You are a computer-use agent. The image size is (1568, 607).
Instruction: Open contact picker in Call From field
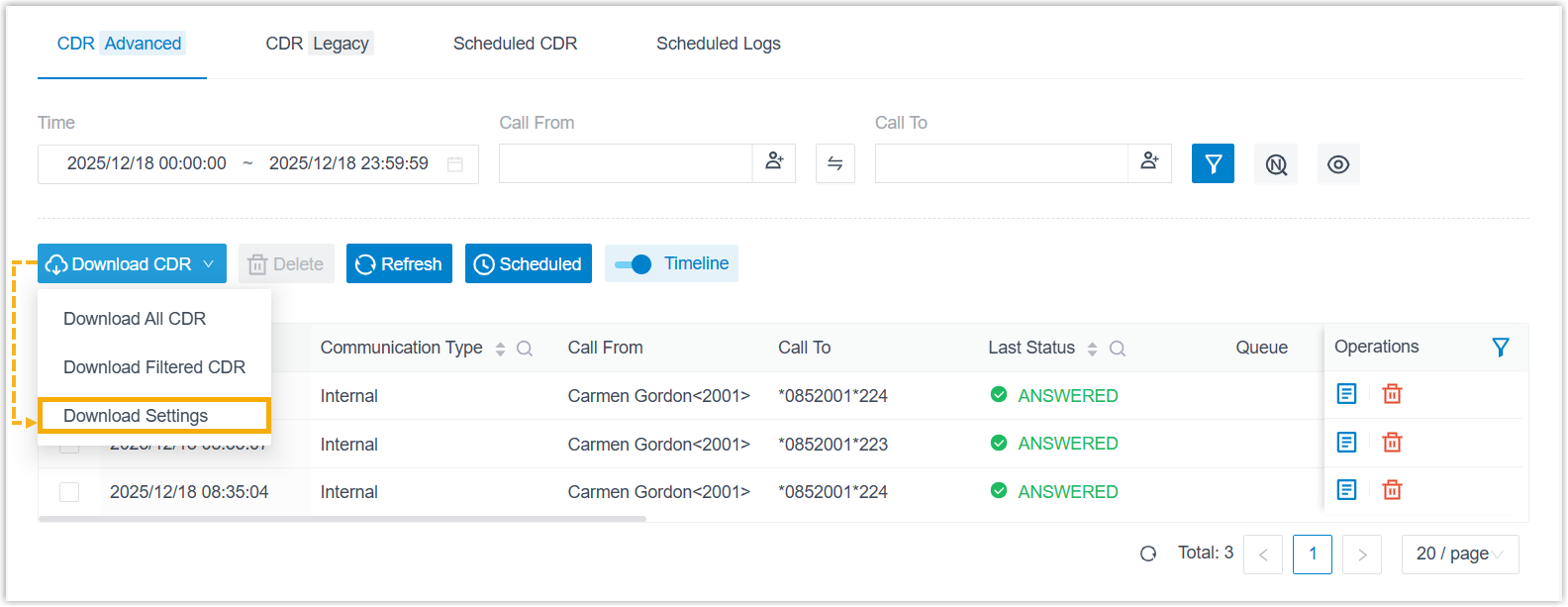[774, 162]
